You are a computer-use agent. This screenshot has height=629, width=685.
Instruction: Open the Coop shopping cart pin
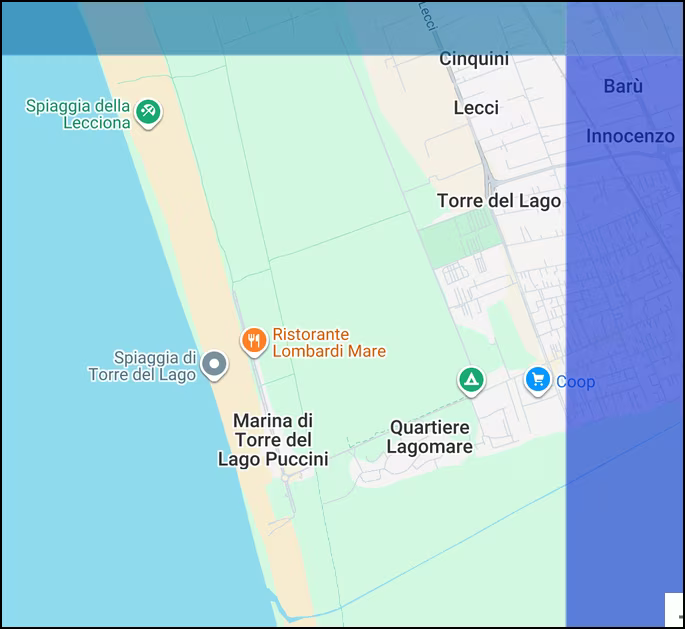(538, 381)
